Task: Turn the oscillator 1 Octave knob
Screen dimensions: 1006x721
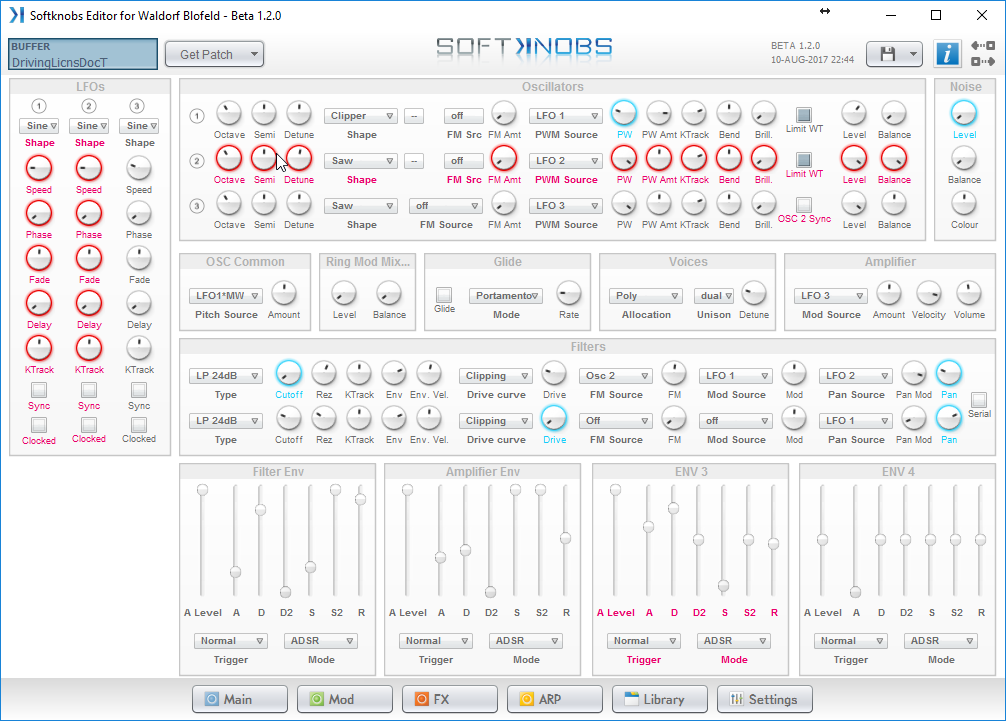Action: pyautogui.click(x=228, y=114)
